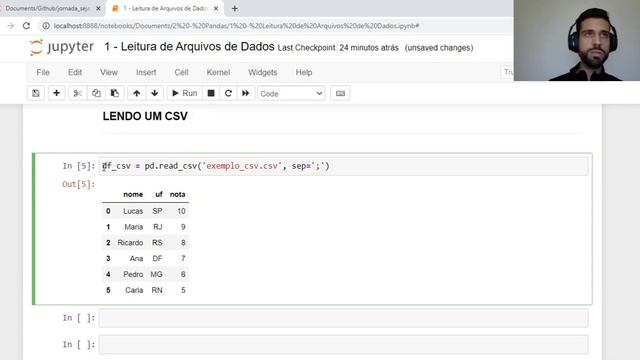Move selected cell up
Image resolution: width=640 pixels, height=360 pixels.
(136, 93)
